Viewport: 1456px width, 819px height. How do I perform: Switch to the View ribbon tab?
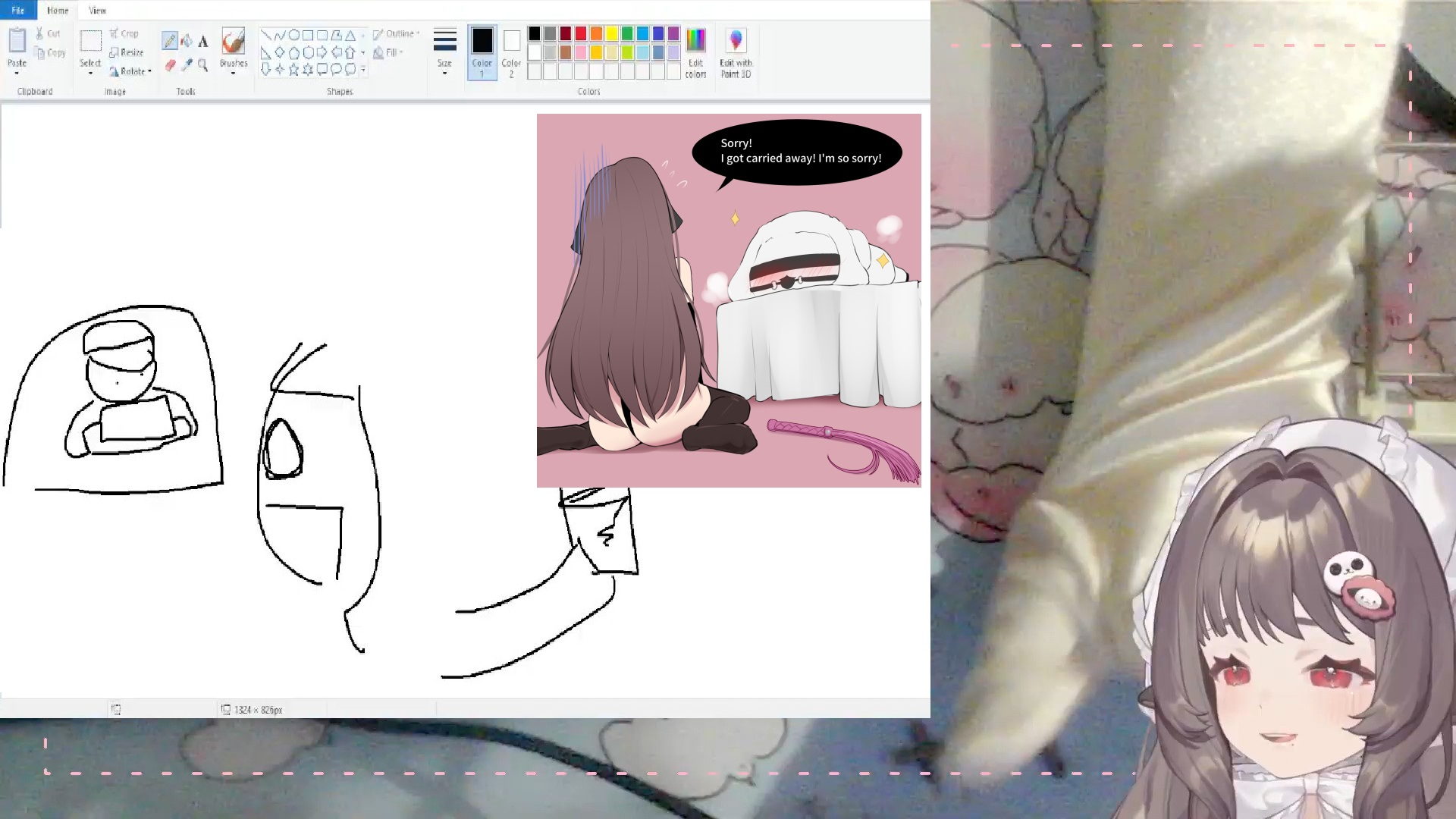pyautogui.click(x=98, y=10)
